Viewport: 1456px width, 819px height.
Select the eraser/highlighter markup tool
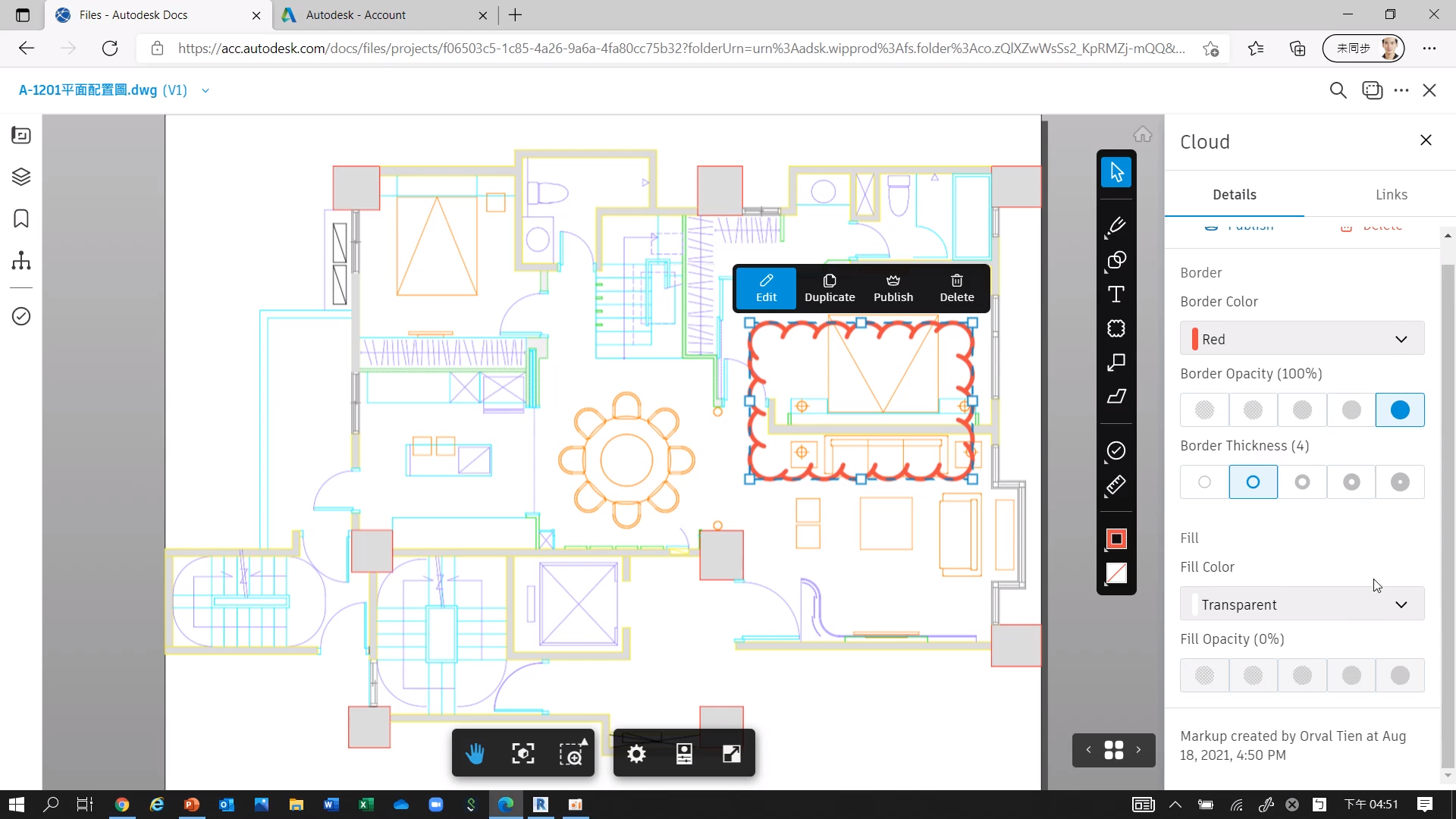[1116, 397]
